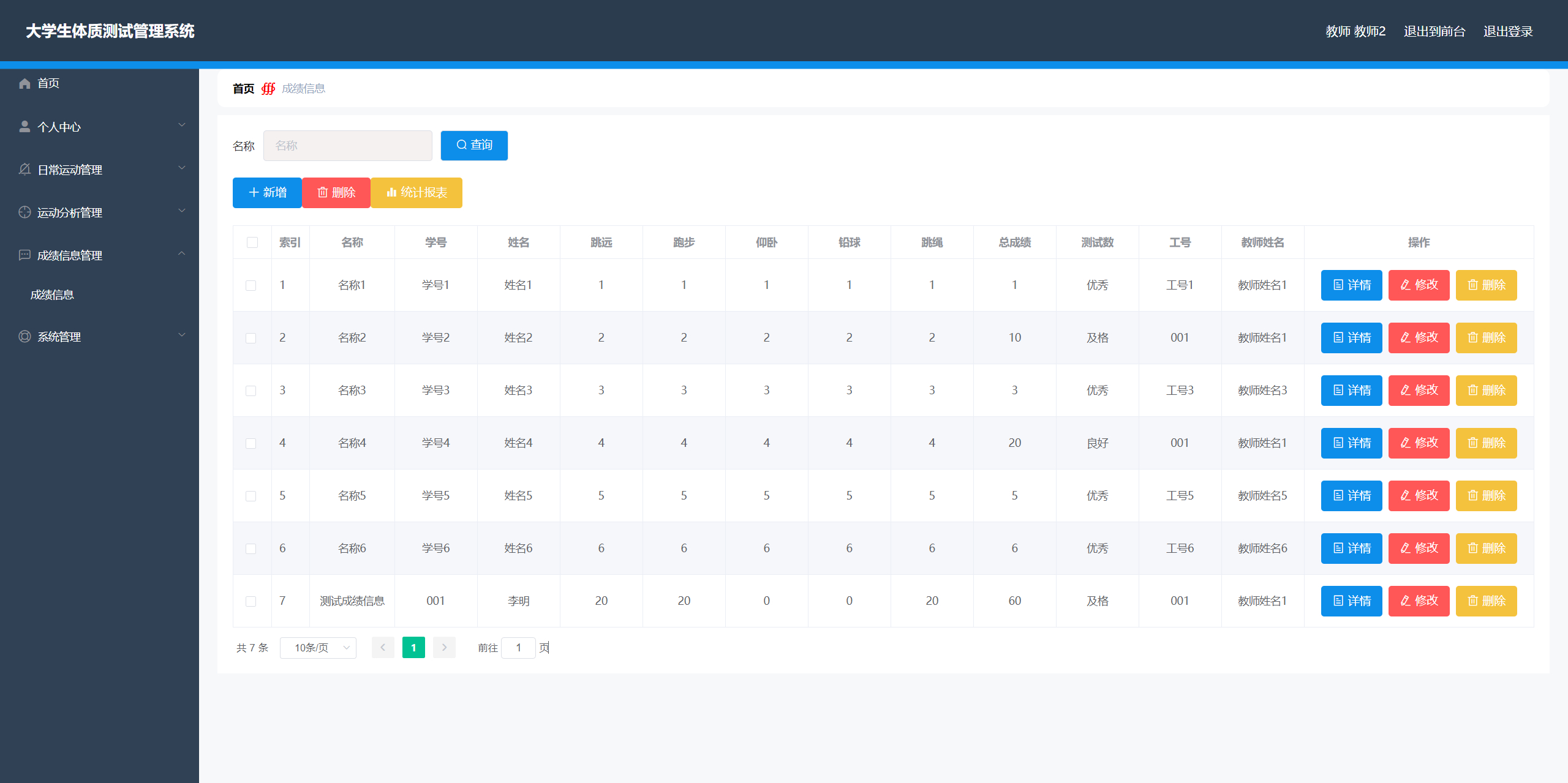1568x783 pixels.
Task: Check the checkbox for row 名称2
Action: [251, 338]
